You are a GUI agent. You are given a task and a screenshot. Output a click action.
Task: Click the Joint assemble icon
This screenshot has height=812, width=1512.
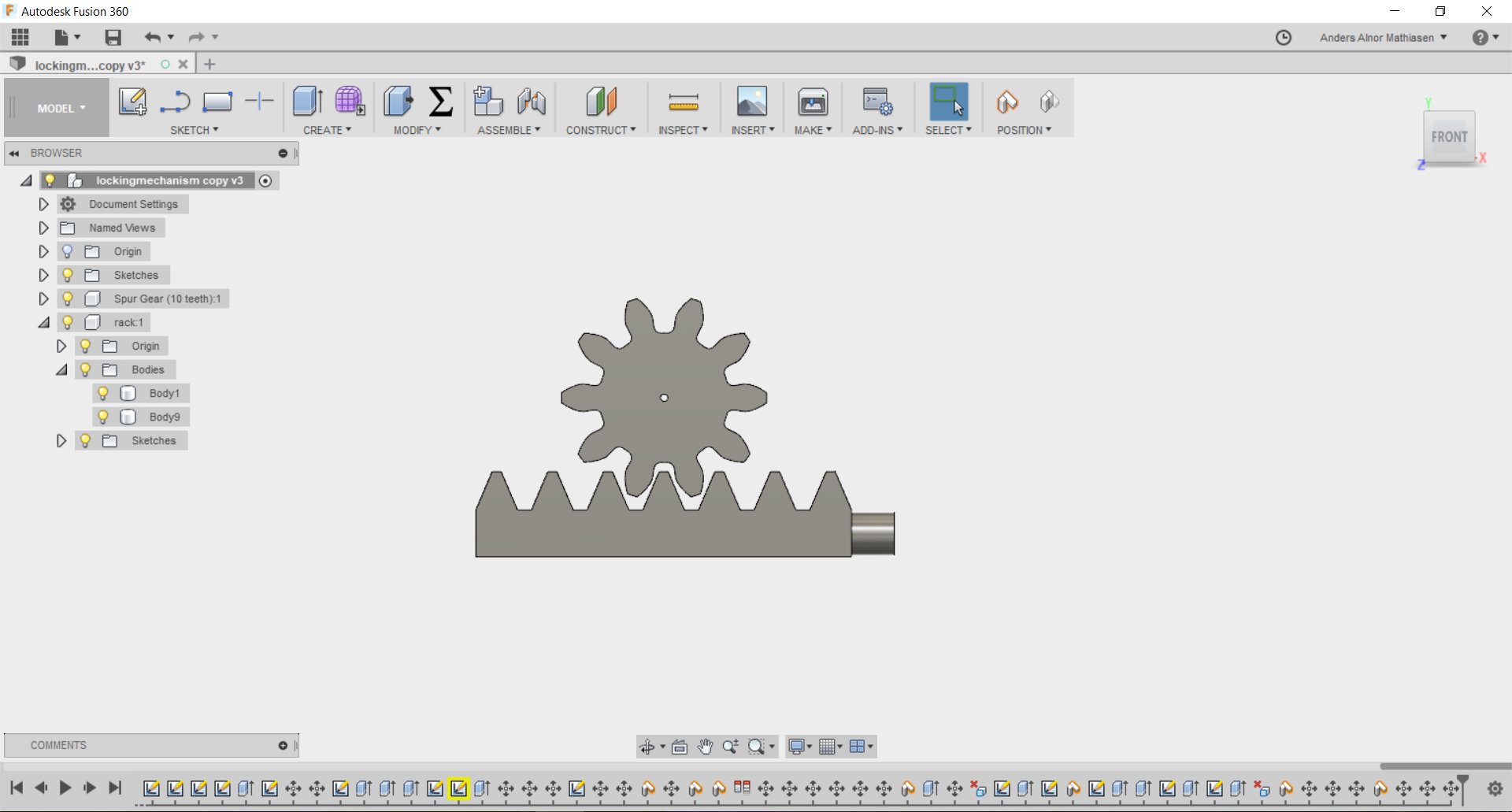click(532, 102)
